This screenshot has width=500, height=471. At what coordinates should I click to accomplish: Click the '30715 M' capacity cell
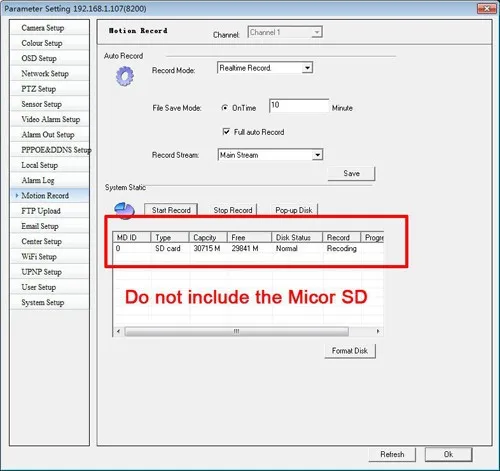pos(207,249)
